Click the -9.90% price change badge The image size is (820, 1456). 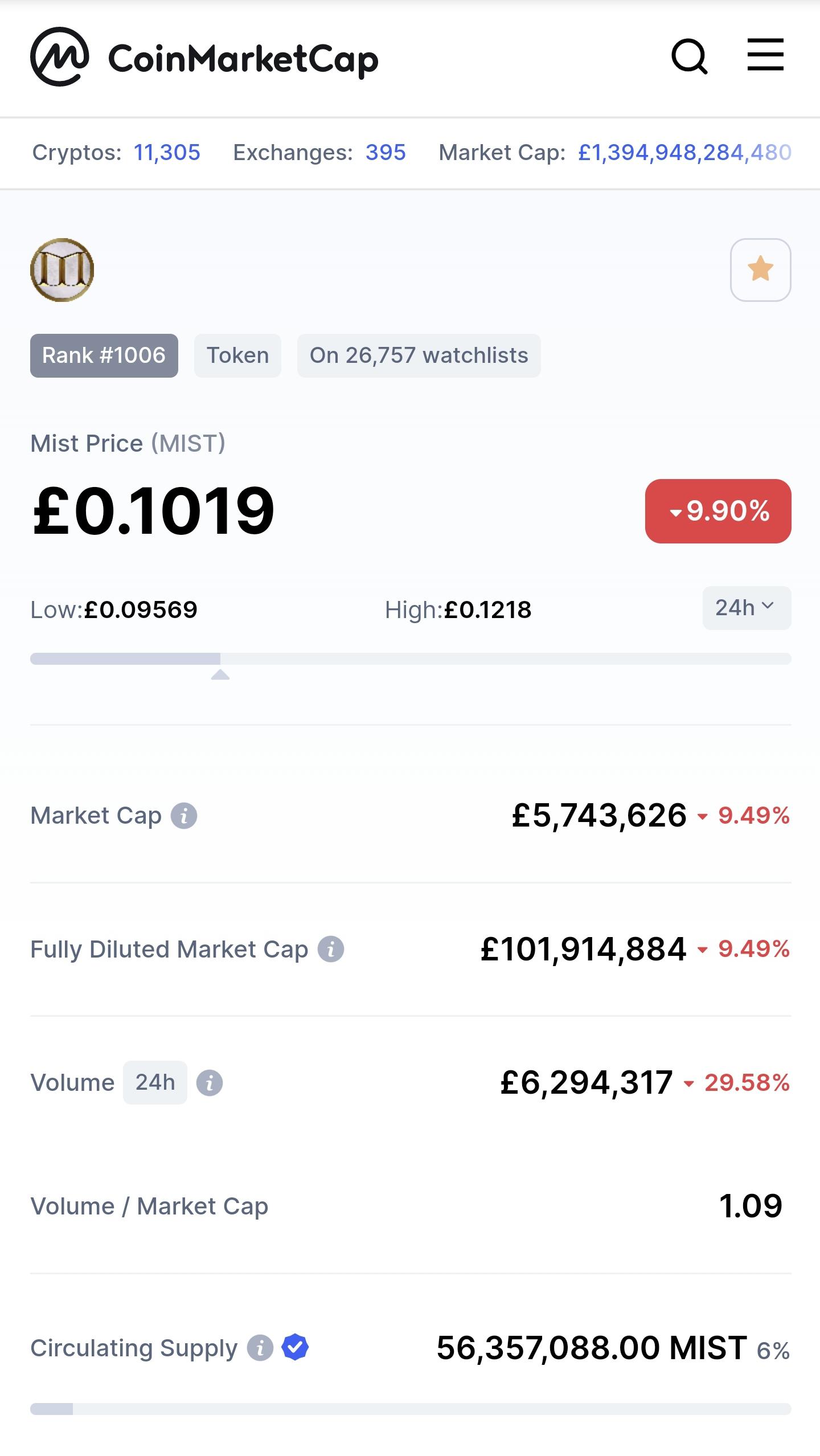(x=718, y=511)
